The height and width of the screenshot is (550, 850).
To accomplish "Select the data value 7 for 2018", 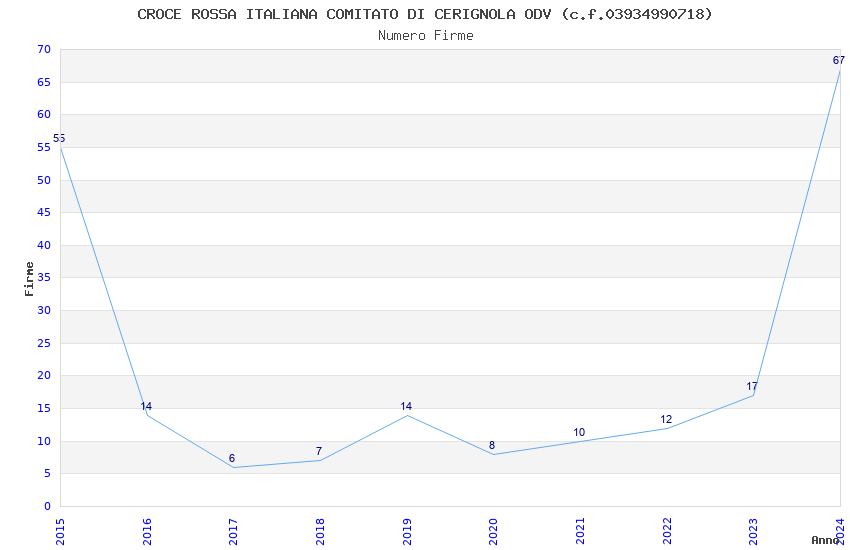I will point(319,451).
